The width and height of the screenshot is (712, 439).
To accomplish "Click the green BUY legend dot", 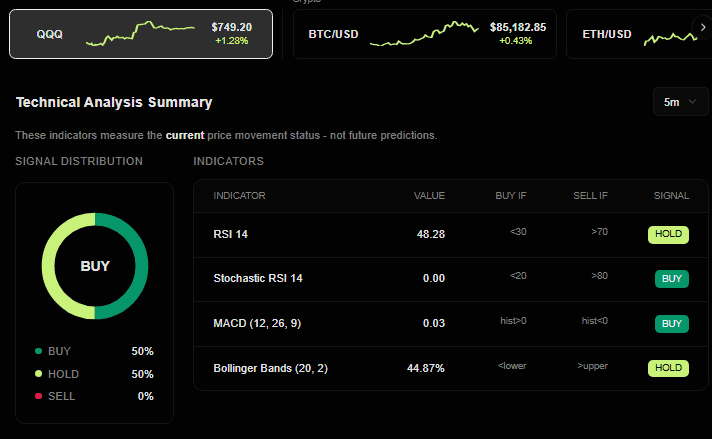I will [39, 351].
